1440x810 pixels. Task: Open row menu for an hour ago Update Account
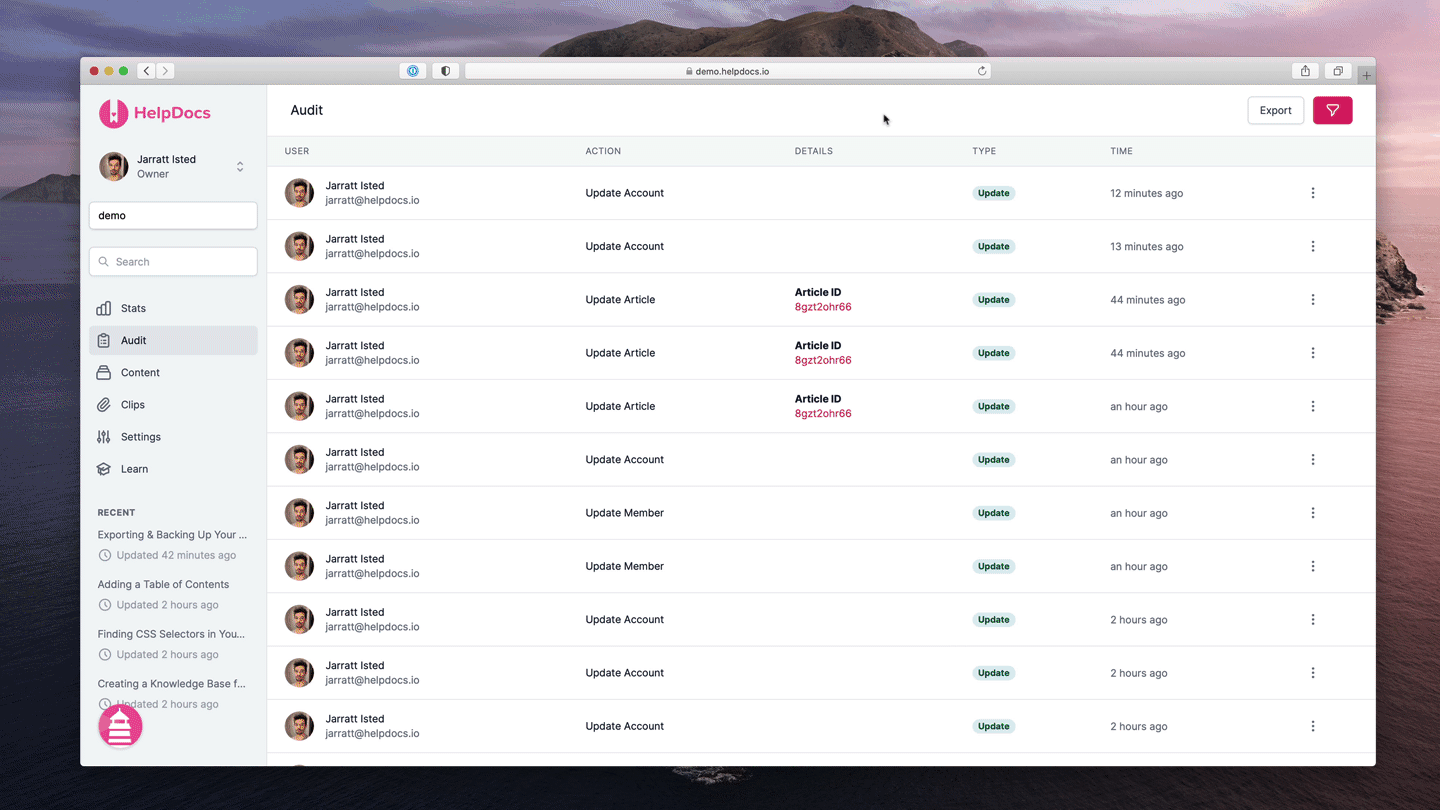click(1313, 459)
